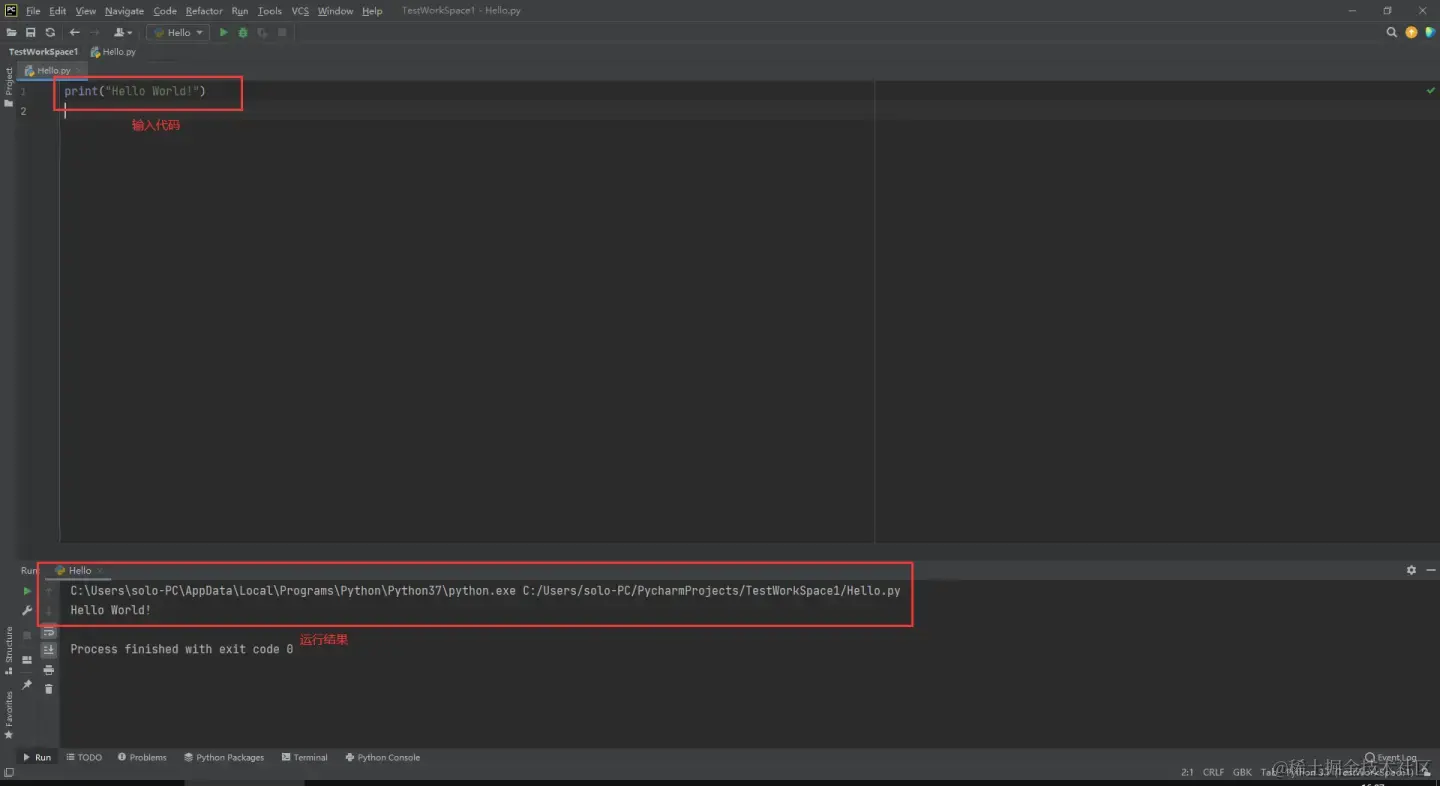Click the wrench settings icon in Run panel
The height and width of the screenshot is (786, 1440).
[x=27, y=611]
